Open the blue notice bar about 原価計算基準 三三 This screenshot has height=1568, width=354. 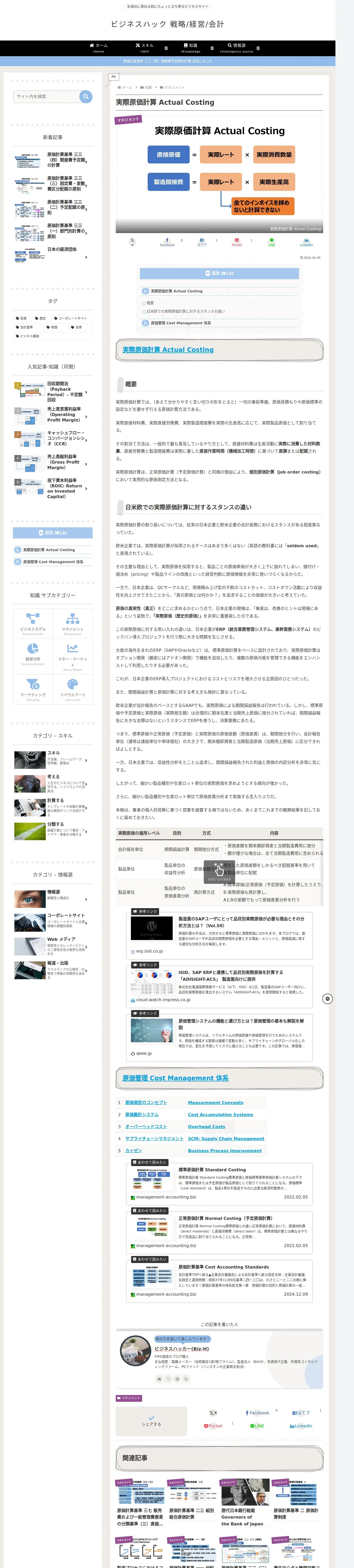coord(168,61)
